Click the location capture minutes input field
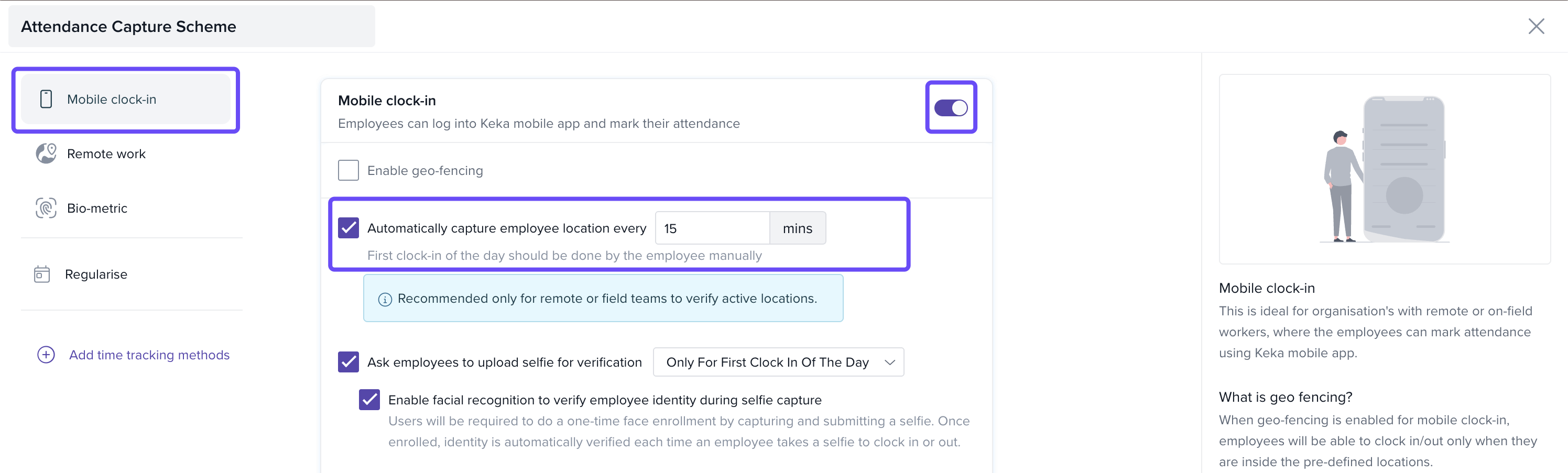This screenshot has height=473, width=1568. (712, 228)
